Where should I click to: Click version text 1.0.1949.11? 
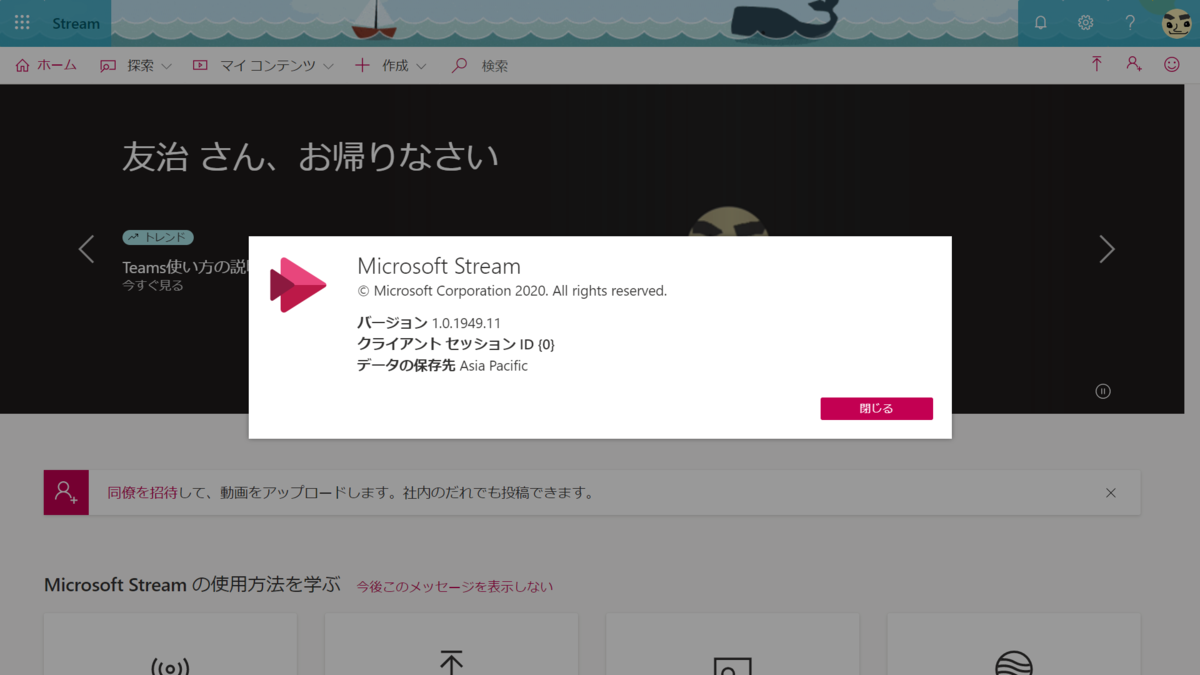[x=466, y=323]
